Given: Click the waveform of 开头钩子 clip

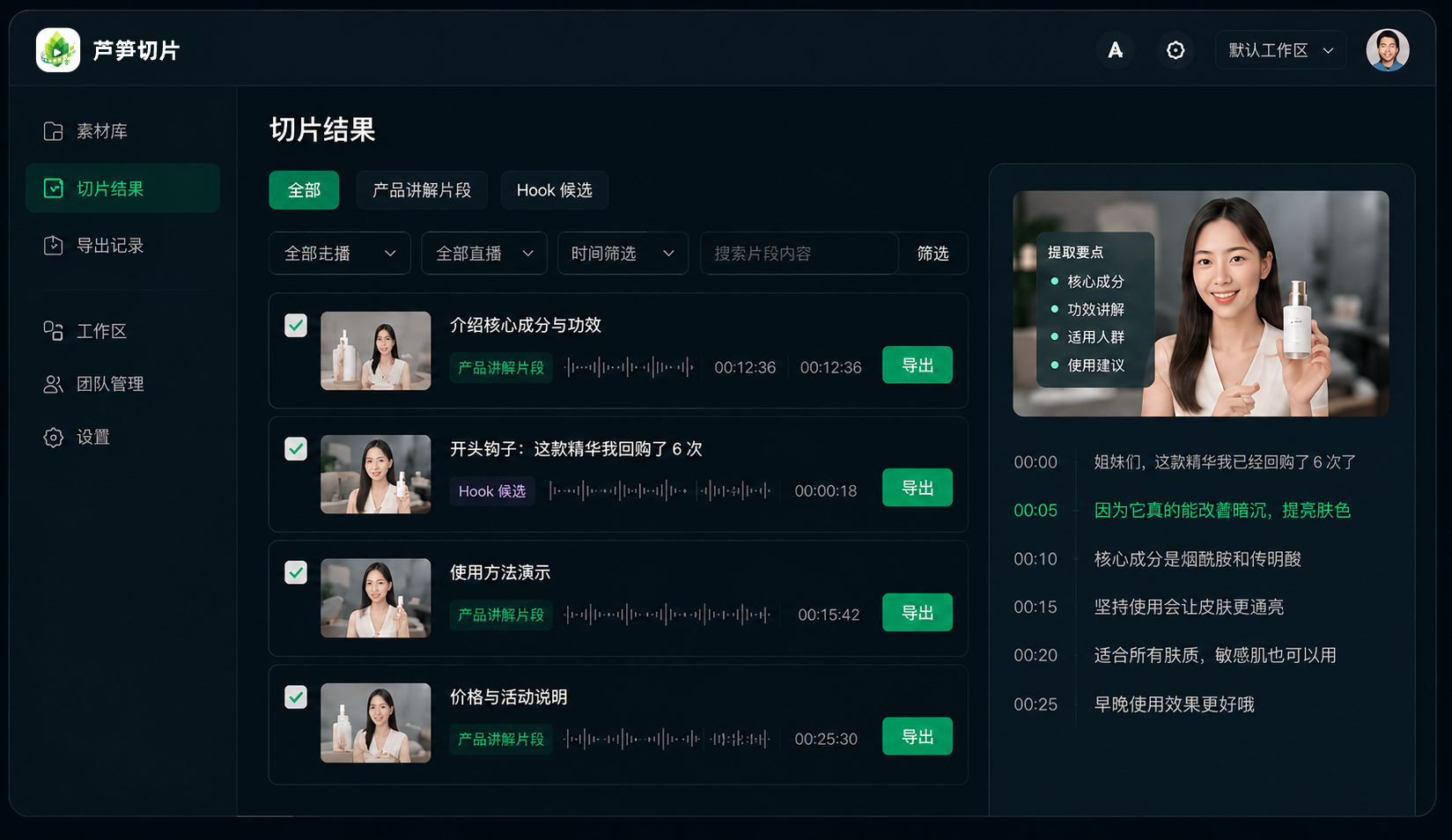Looking at the screenshot, I should pyautogui.click(x=660, y=490).
